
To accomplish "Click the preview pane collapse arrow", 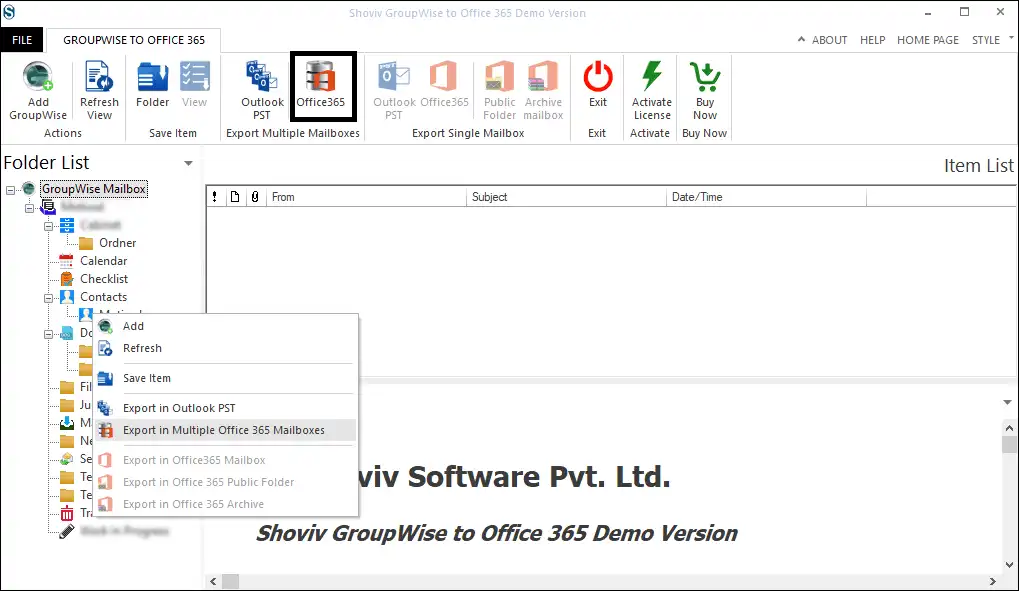I will [1007, 402].
